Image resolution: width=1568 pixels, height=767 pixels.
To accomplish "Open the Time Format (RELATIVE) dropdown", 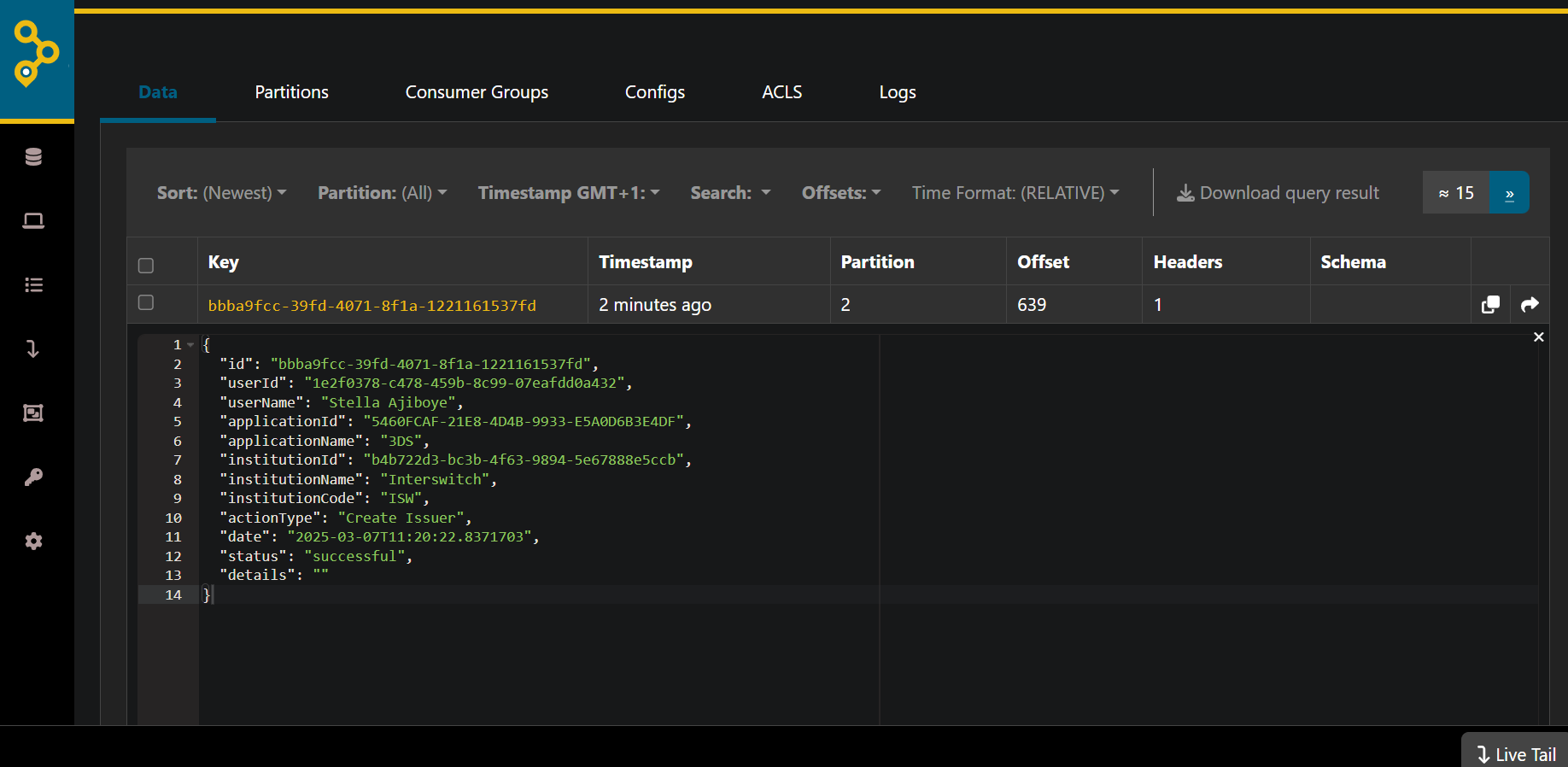I will click(x=1015, y=193).
